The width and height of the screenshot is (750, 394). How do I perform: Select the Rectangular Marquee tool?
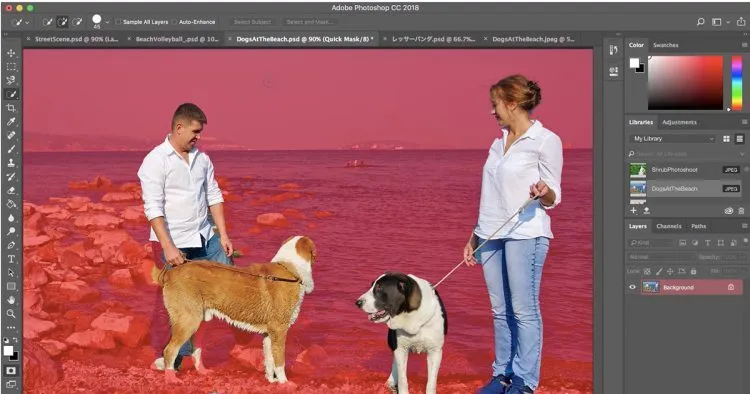pyautogui.click(x=11, y=67)
